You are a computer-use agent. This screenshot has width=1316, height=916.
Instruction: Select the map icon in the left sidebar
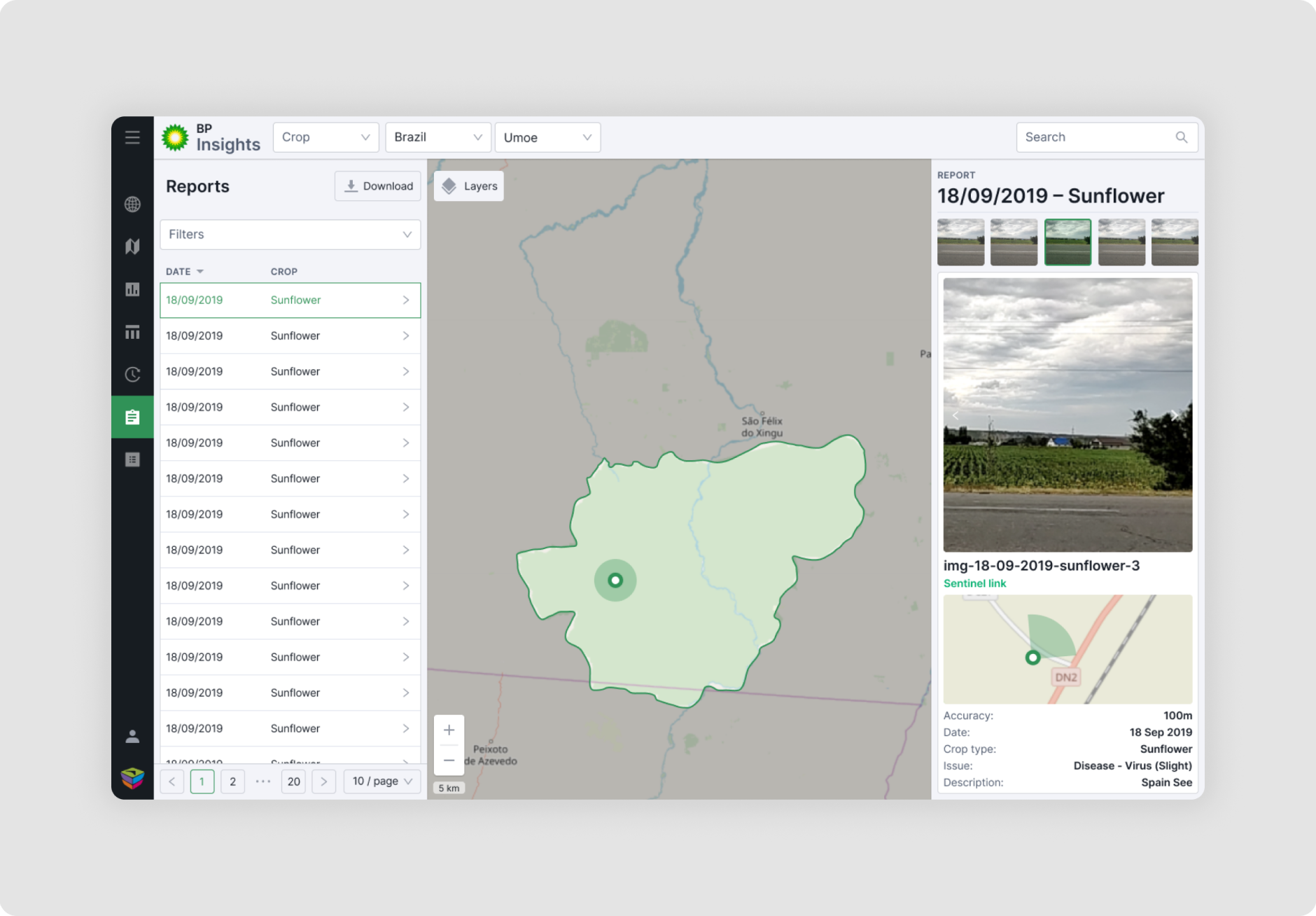(x=132, y=247)
